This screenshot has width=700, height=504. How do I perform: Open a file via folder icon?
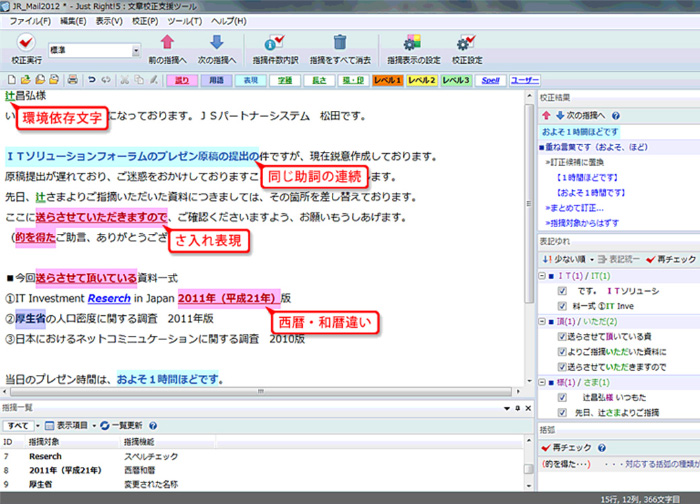pos(25,80)
